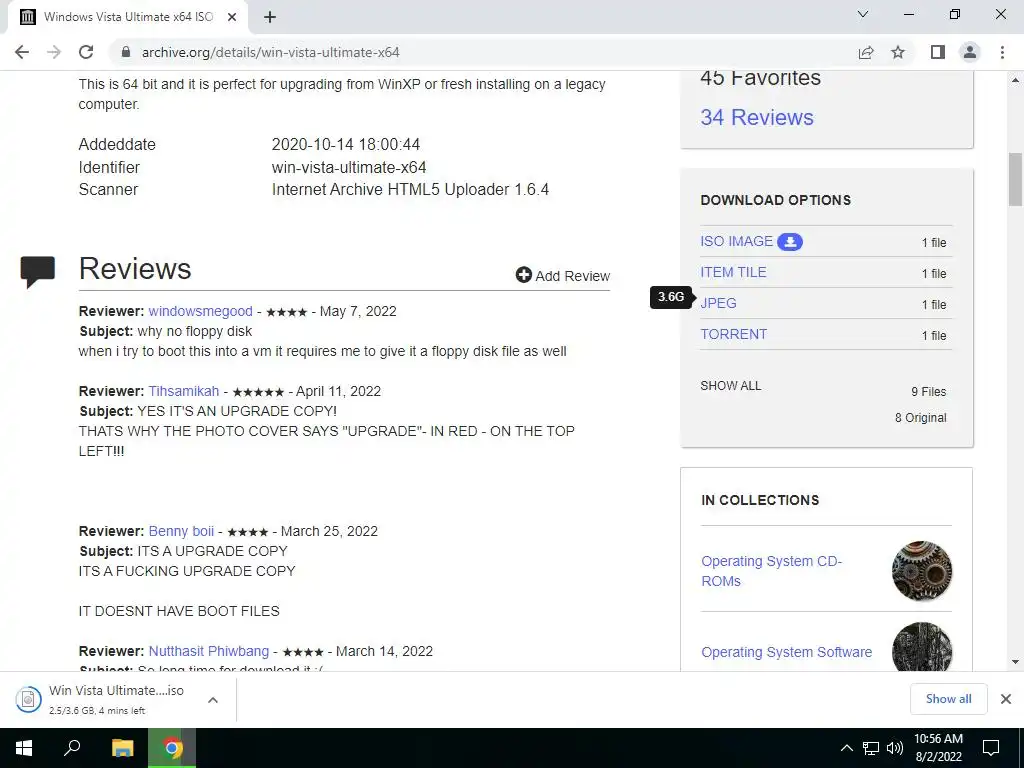This screenshot has width=1024, height=768.
Task: Click the scrollbar up arrow
Action: click(x=1015, y=80)
